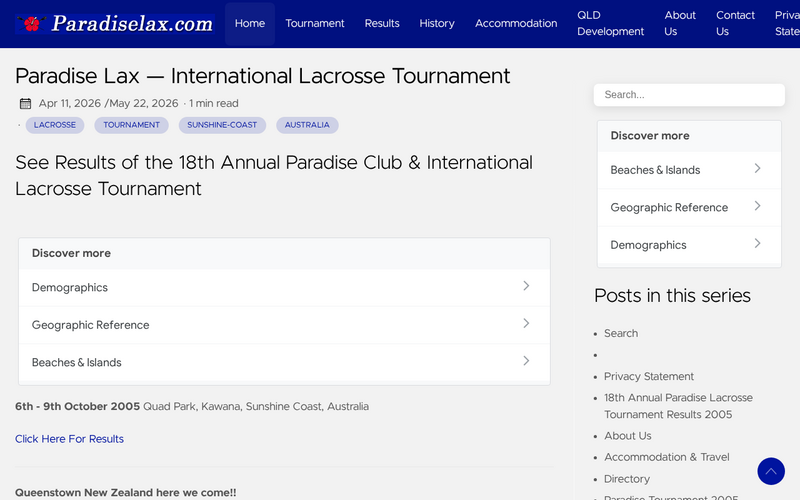Focus the Search input field
Screen dimensions: 800x500
(x=689, y=95)
